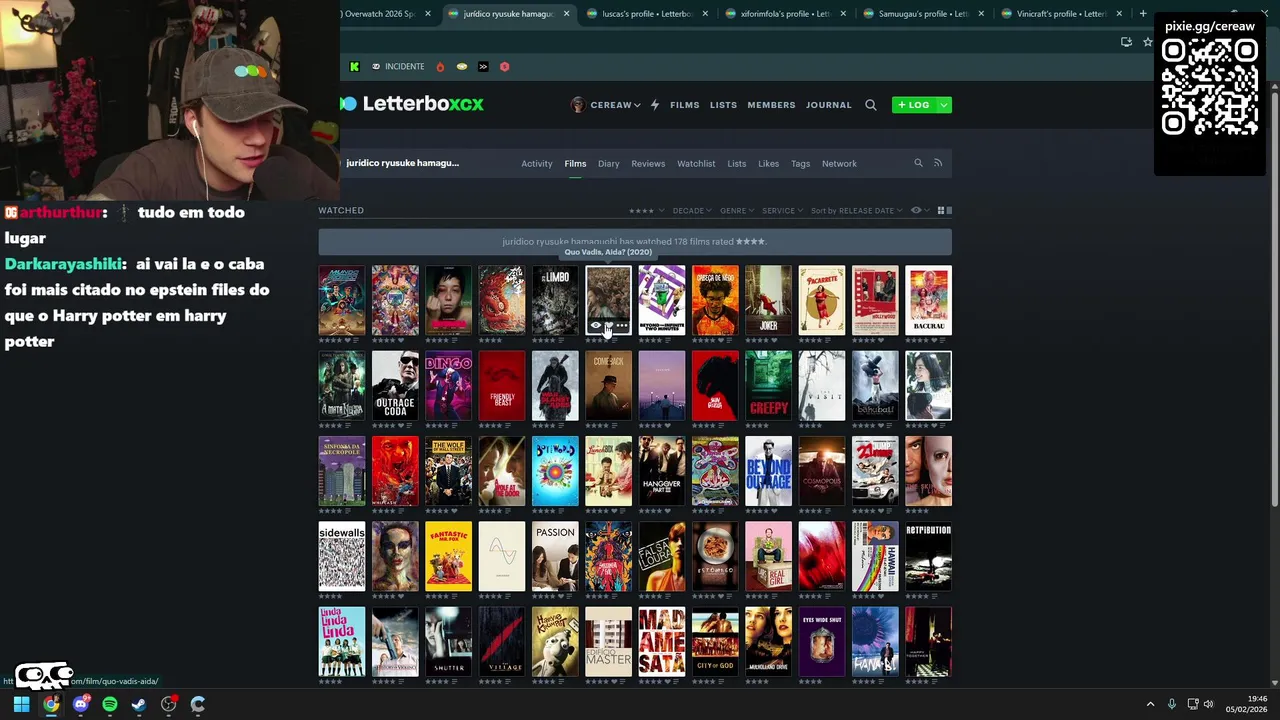The height and width of the screenshot is (720, 1280).
Task: Open the profile Network tab
Action: pos(839,163)
